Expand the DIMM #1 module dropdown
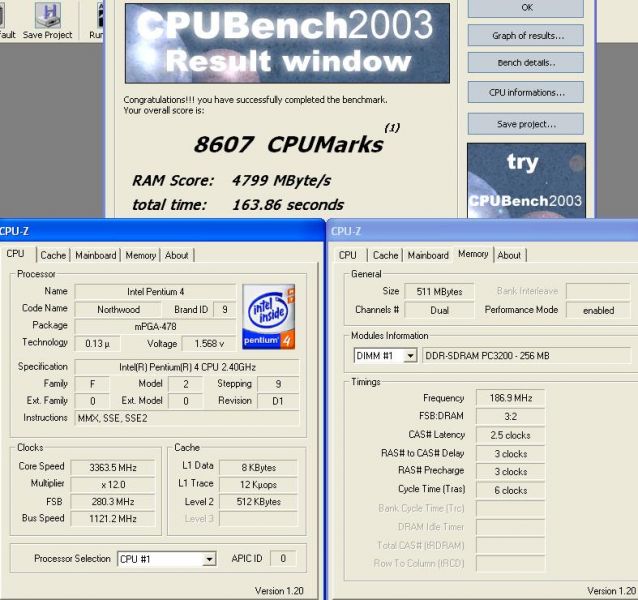Image resolution: width=638 pixels, height=600 pixels. coord(410,356)
